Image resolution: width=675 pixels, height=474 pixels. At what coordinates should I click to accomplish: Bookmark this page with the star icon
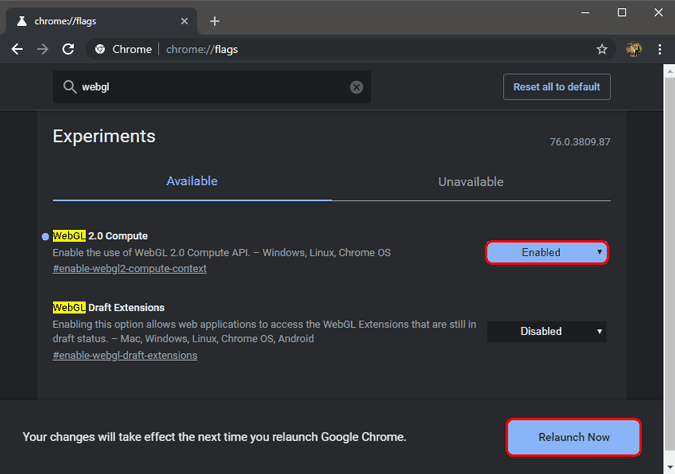601,49
